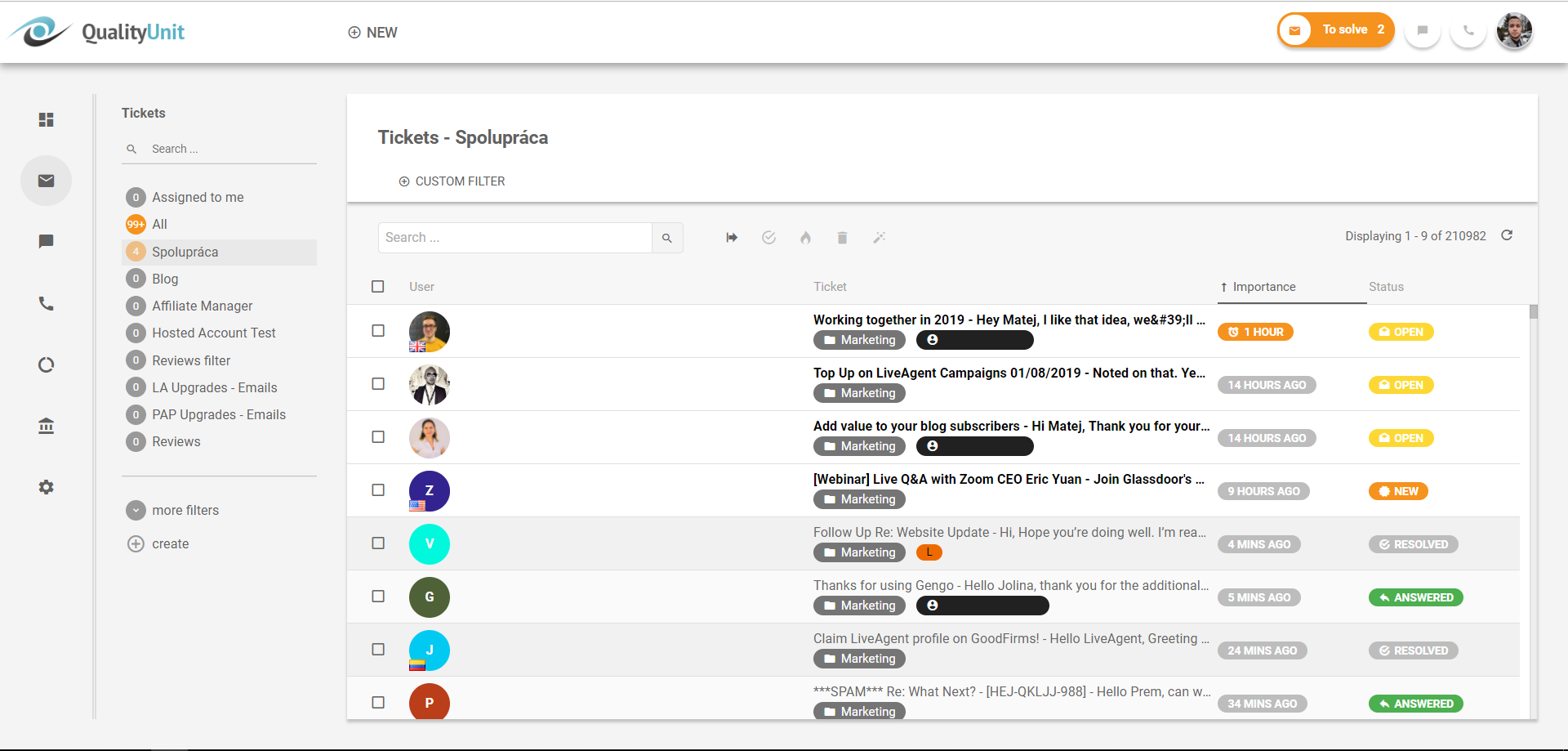
Task: Open the phone calls icon in left sidebar
Action: [x=46, y=303]
